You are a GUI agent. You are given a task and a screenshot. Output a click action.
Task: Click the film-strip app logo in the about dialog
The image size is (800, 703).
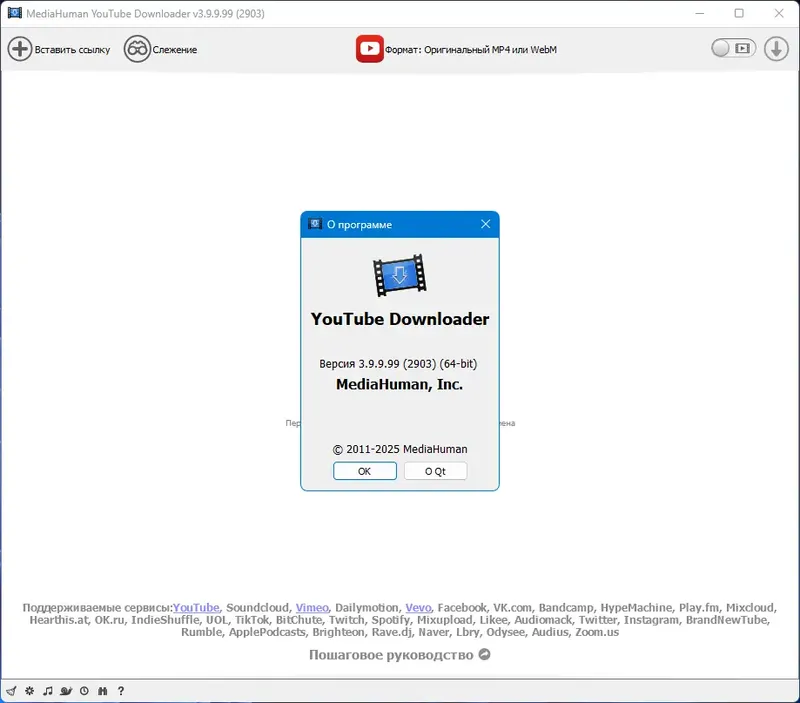pos(399,275)
